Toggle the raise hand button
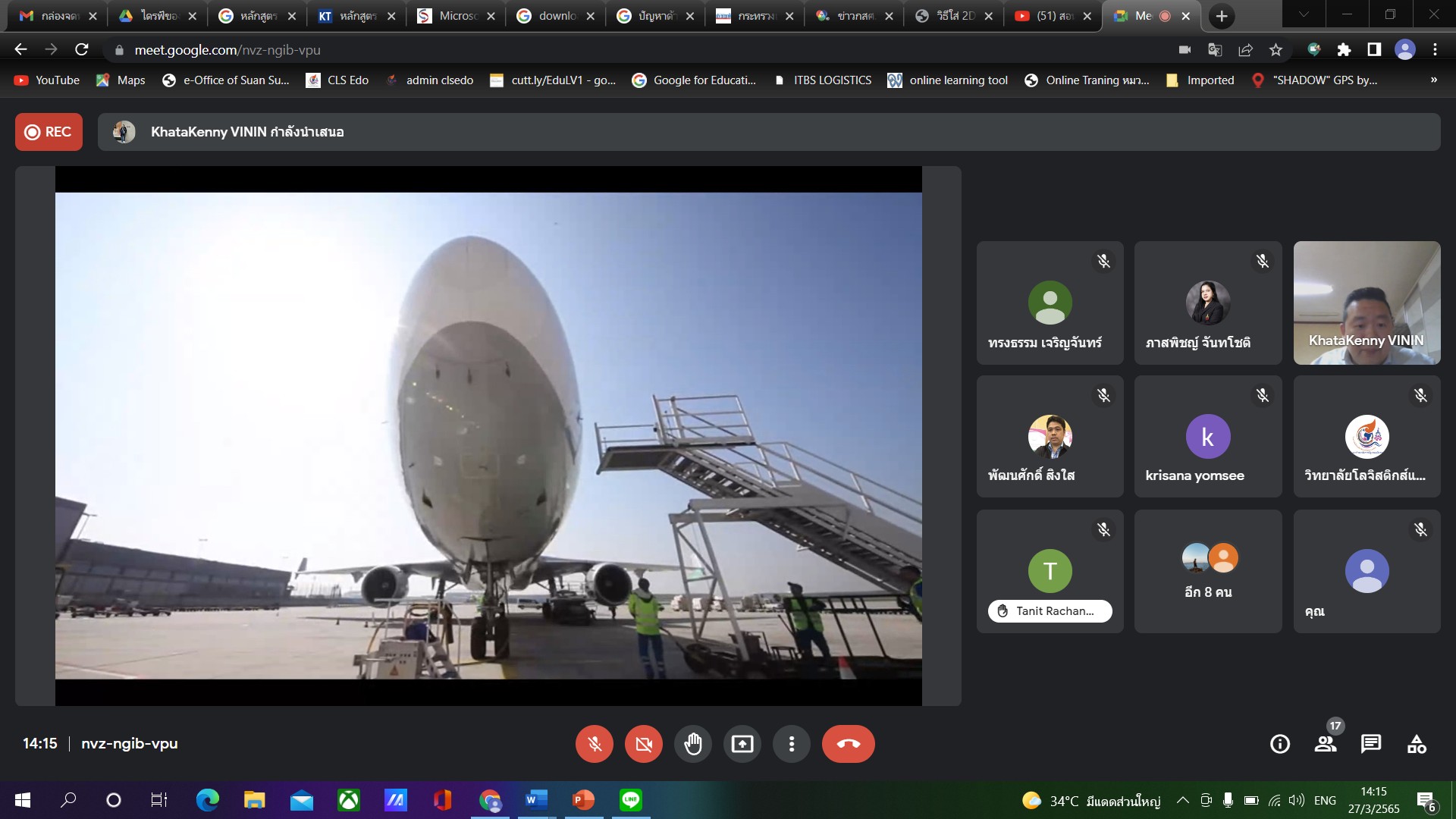Screen dimensions: 1456x819 point(692,744)
